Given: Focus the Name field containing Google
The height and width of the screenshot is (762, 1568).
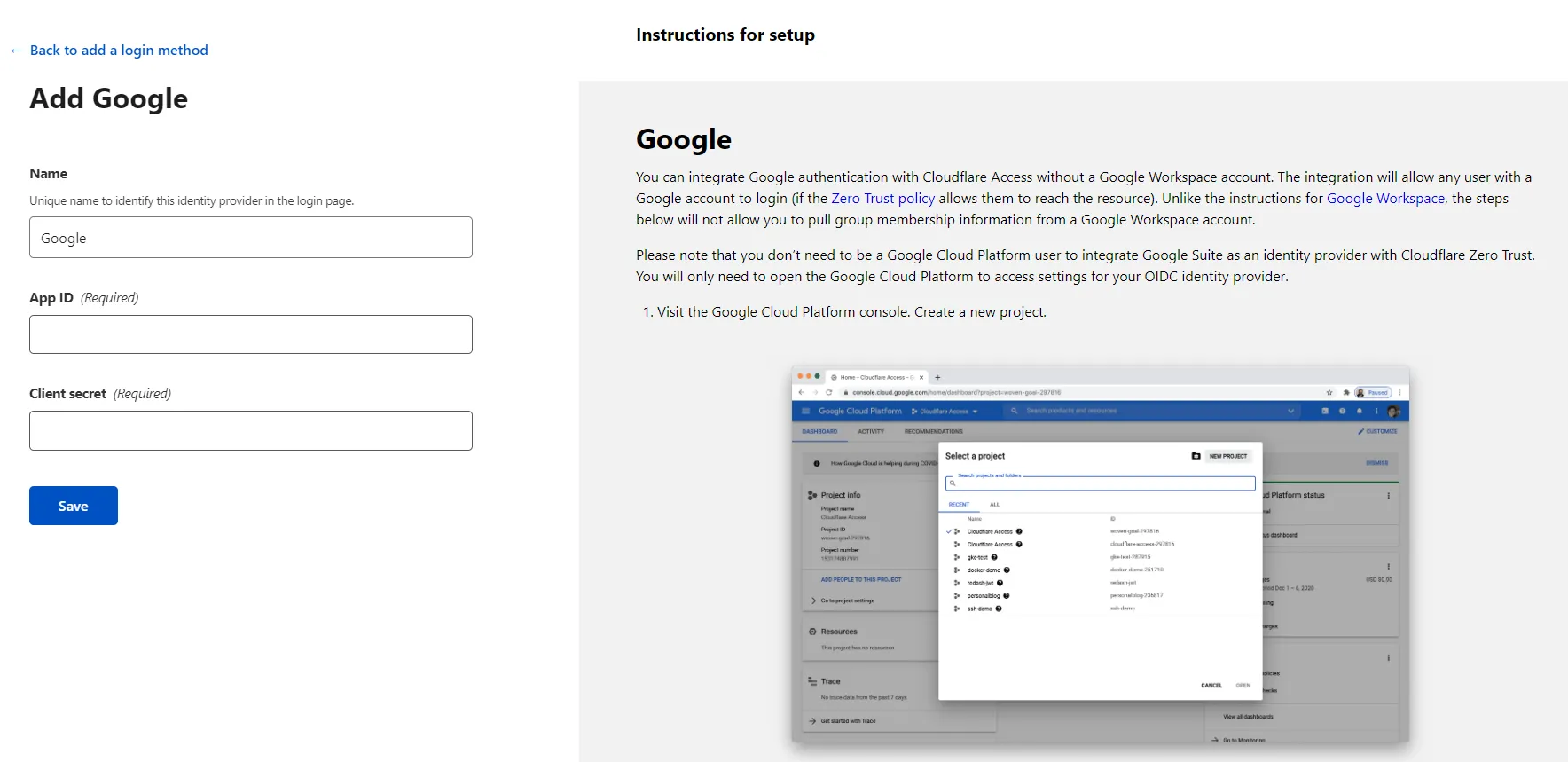Looking at the screenshot, I should pyautogui.click(x=251, y=238).
